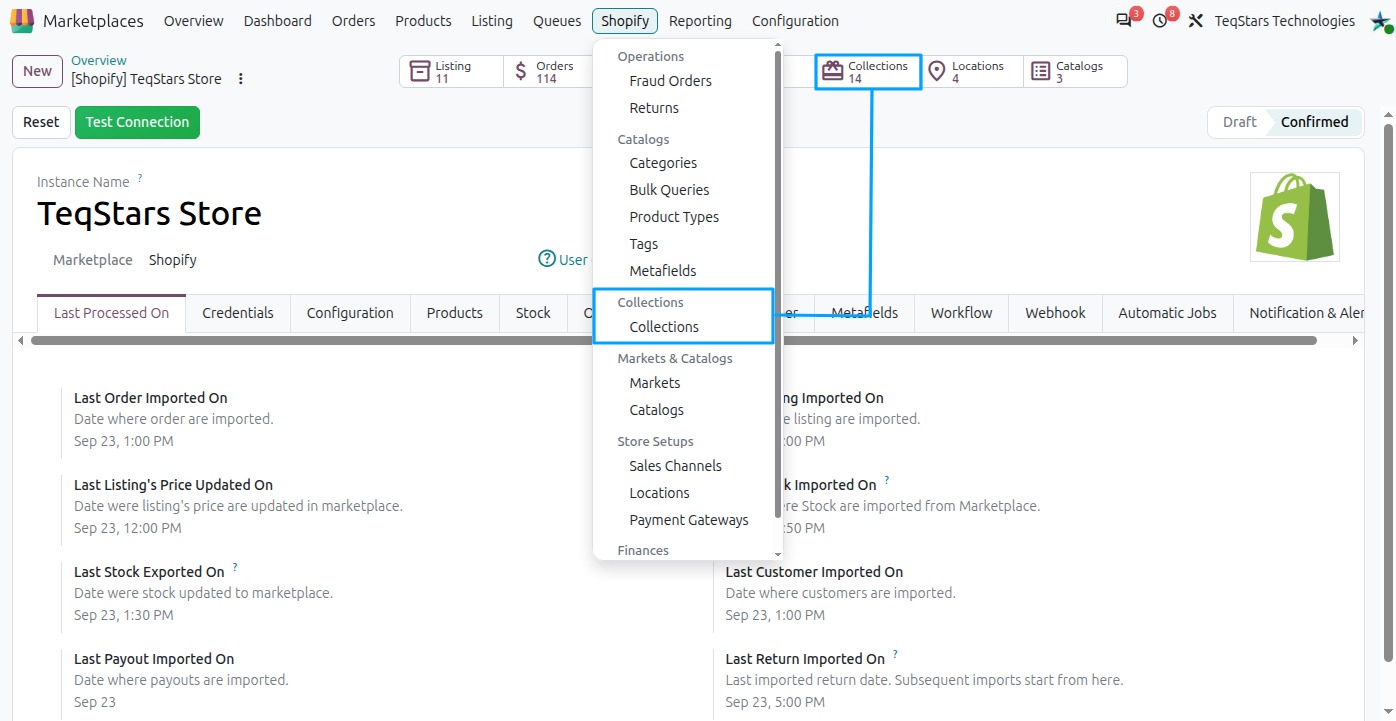Select Payment Gateways menu entry
The height and width of the screenshot is (721, 1396).
click(x=689, y=520)
